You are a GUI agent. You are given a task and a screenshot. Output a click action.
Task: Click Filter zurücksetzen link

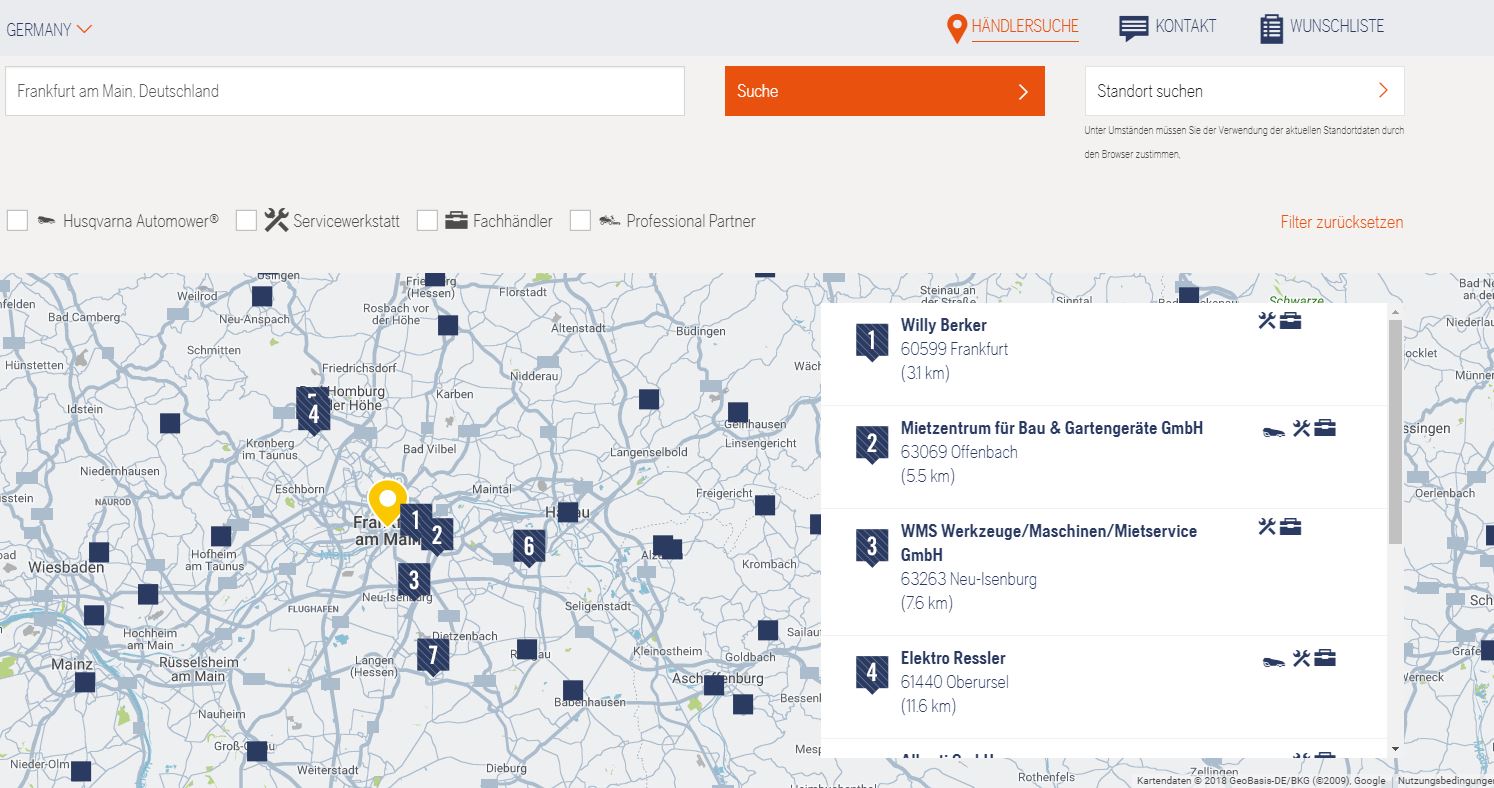tap(1342, 222)
